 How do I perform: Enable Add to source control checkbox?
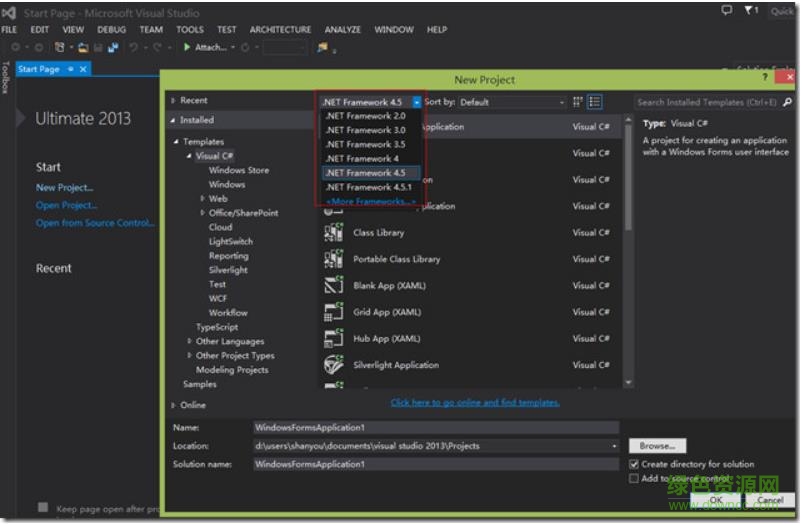pyautogui.click(x=634, y=479)
